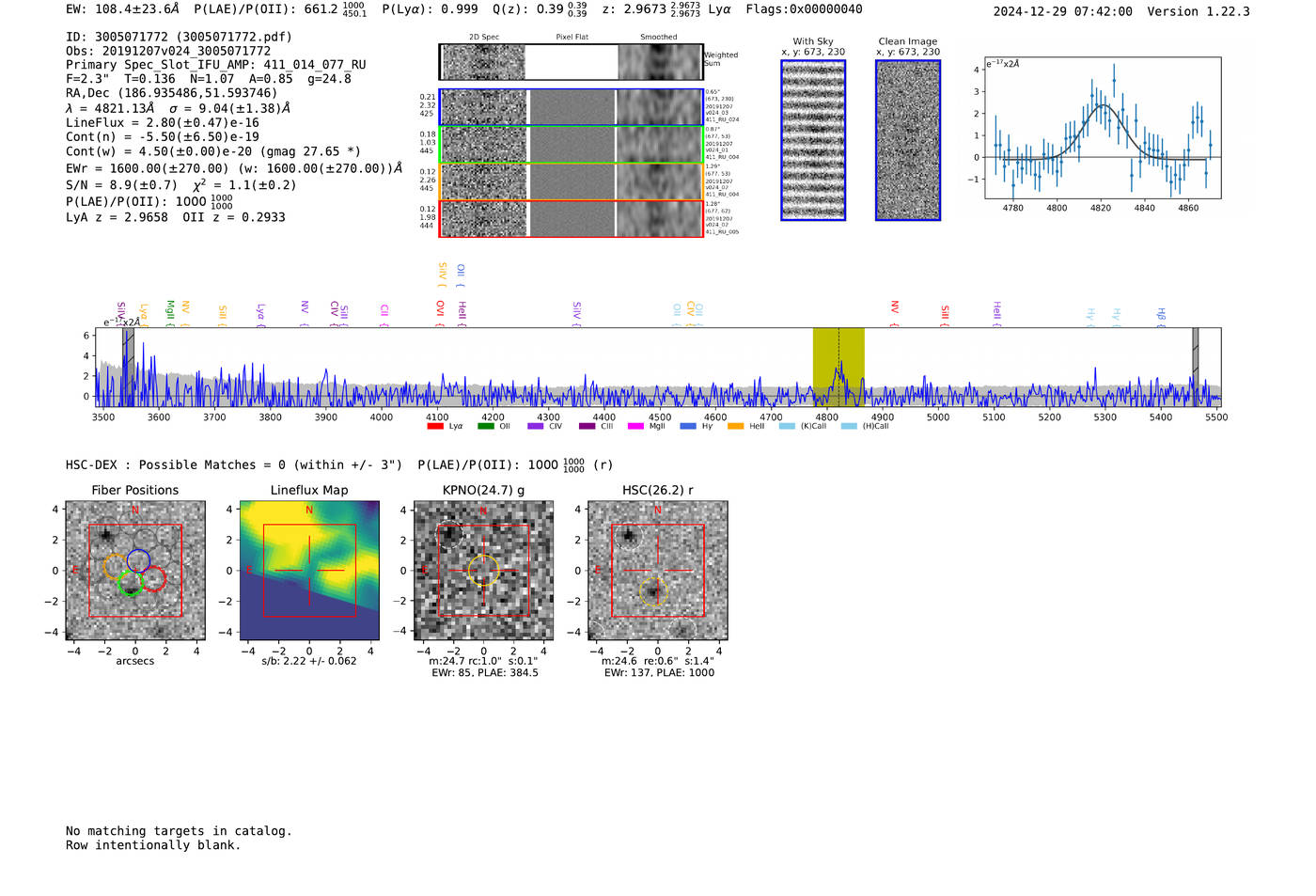The height and width of the screenshot is (896, 1316).
Task: Click the Hγ blue legend swatch
Action: 687,426
